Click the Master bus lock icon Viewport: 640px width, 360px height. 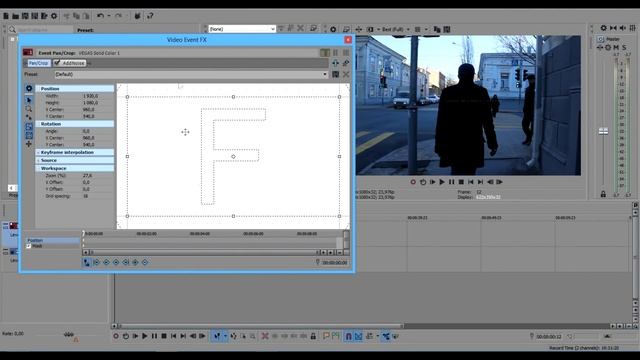tap(603, 194)
